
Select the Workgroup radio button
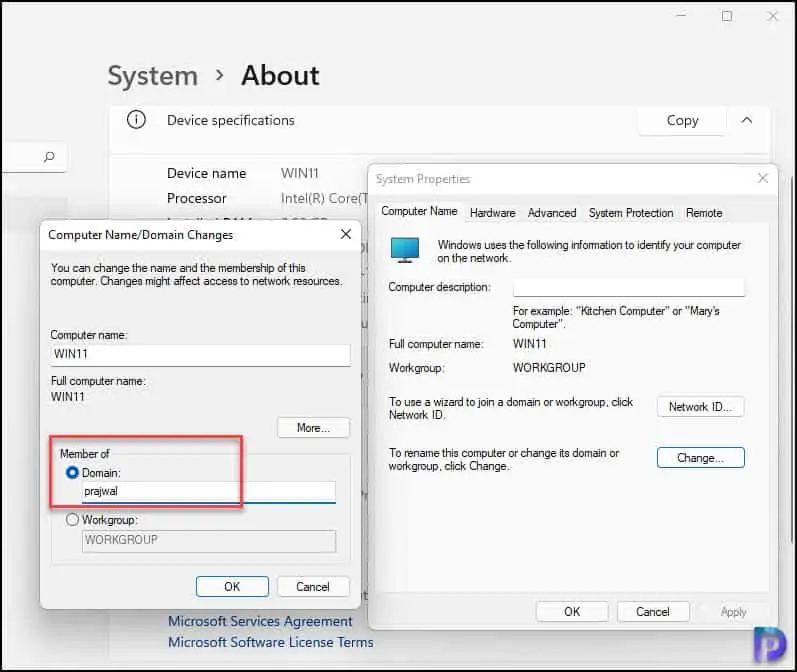tap(72, 520)
